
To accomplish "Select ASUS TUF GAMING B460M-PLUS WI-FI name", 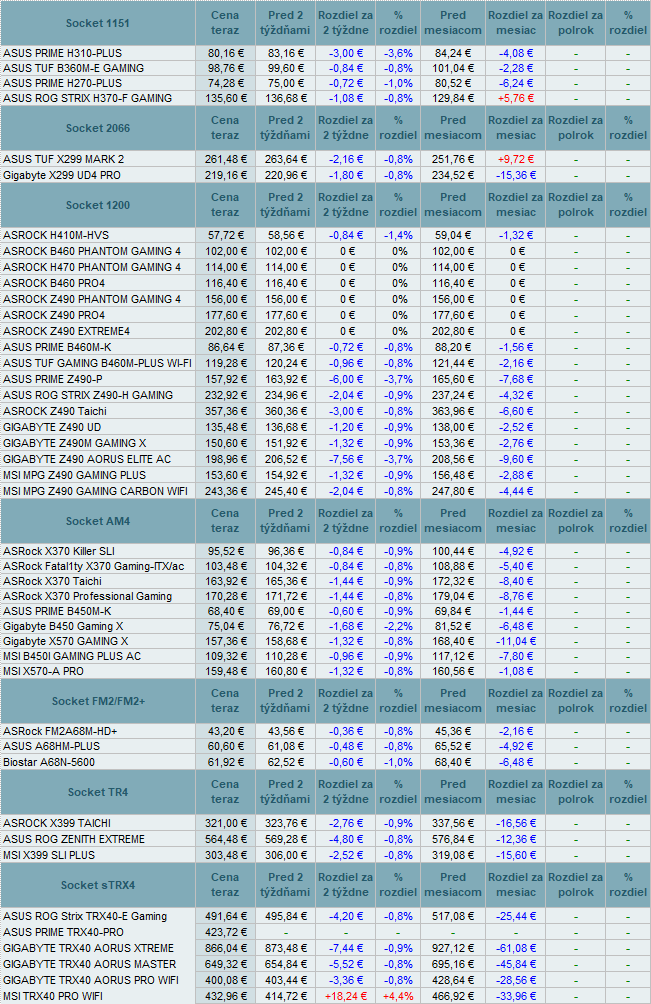I will click(x=97, y=363).
